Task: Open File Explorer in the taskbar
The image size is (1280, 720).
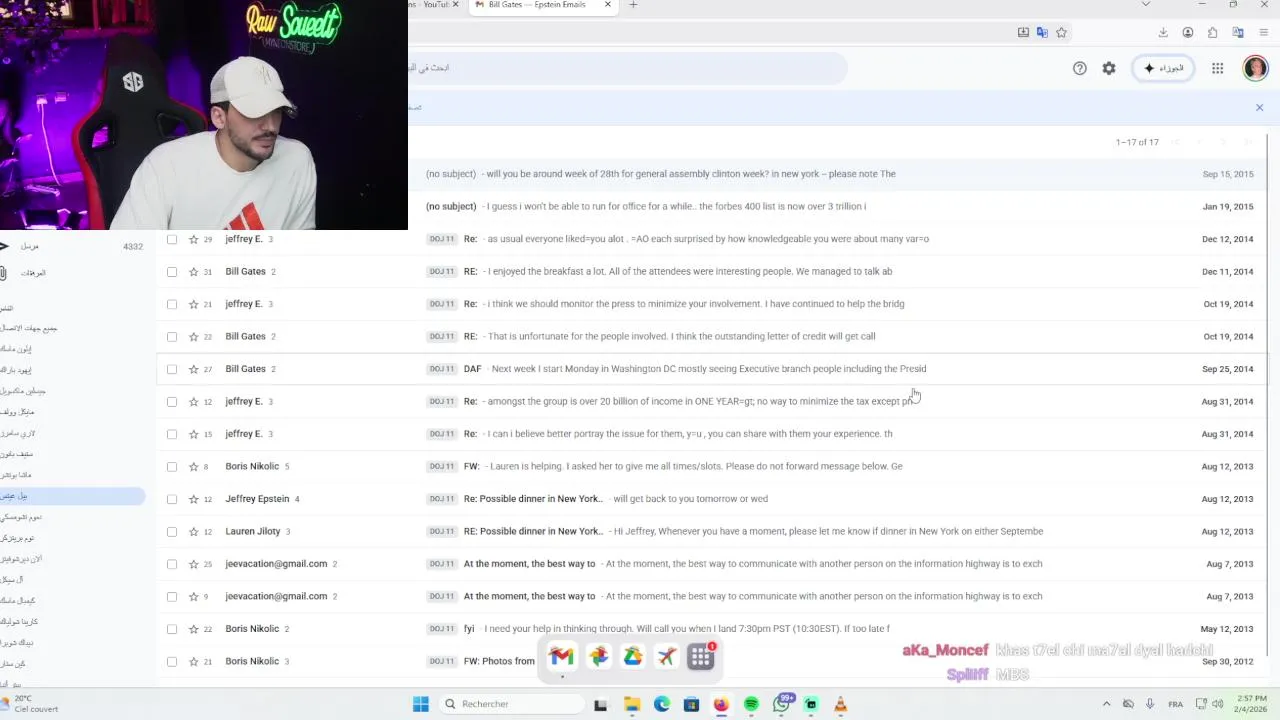Action: (632, 704)
